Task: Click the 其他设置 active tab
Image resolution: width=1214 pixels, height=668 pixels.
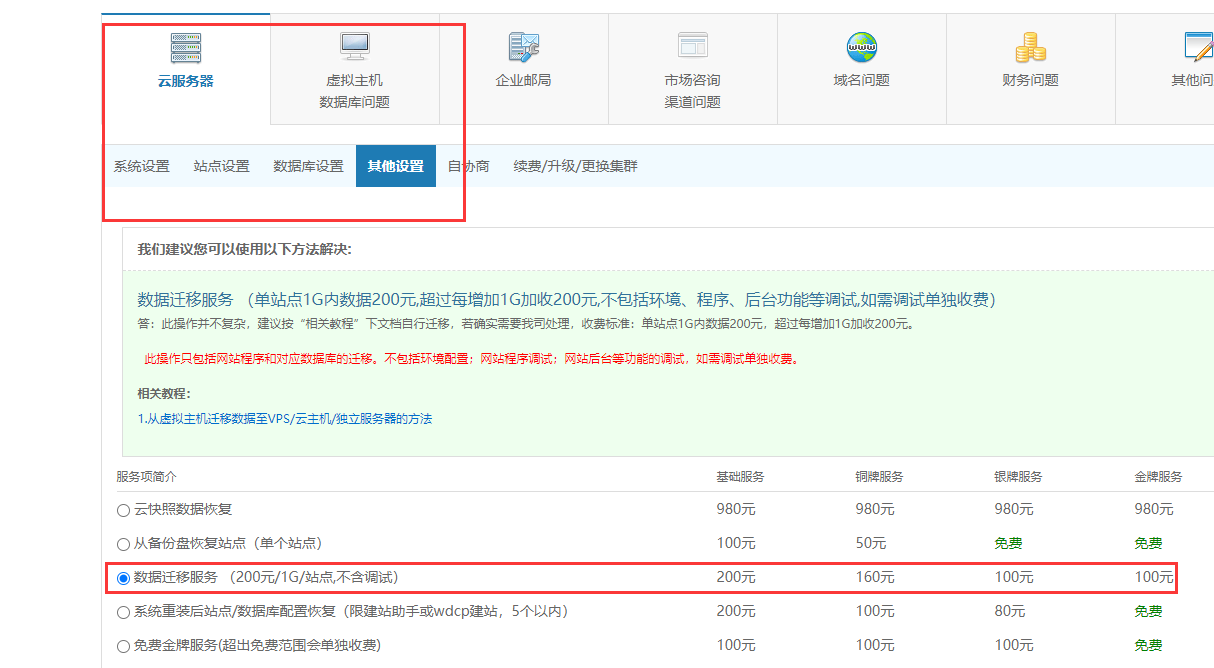Action: pos(395,166)
